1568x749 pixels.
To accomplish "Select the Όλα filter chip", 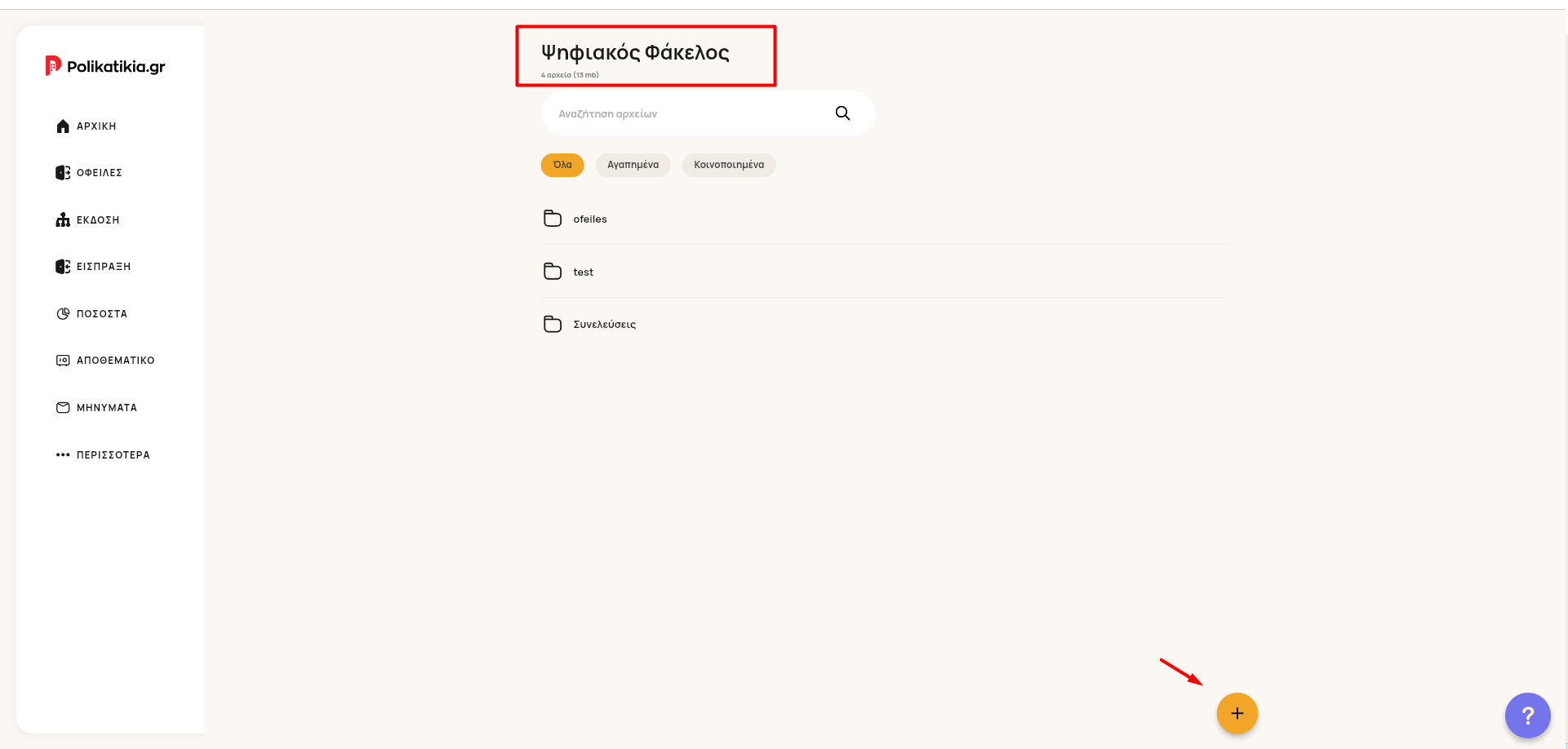I will click(x=562, y=165).
